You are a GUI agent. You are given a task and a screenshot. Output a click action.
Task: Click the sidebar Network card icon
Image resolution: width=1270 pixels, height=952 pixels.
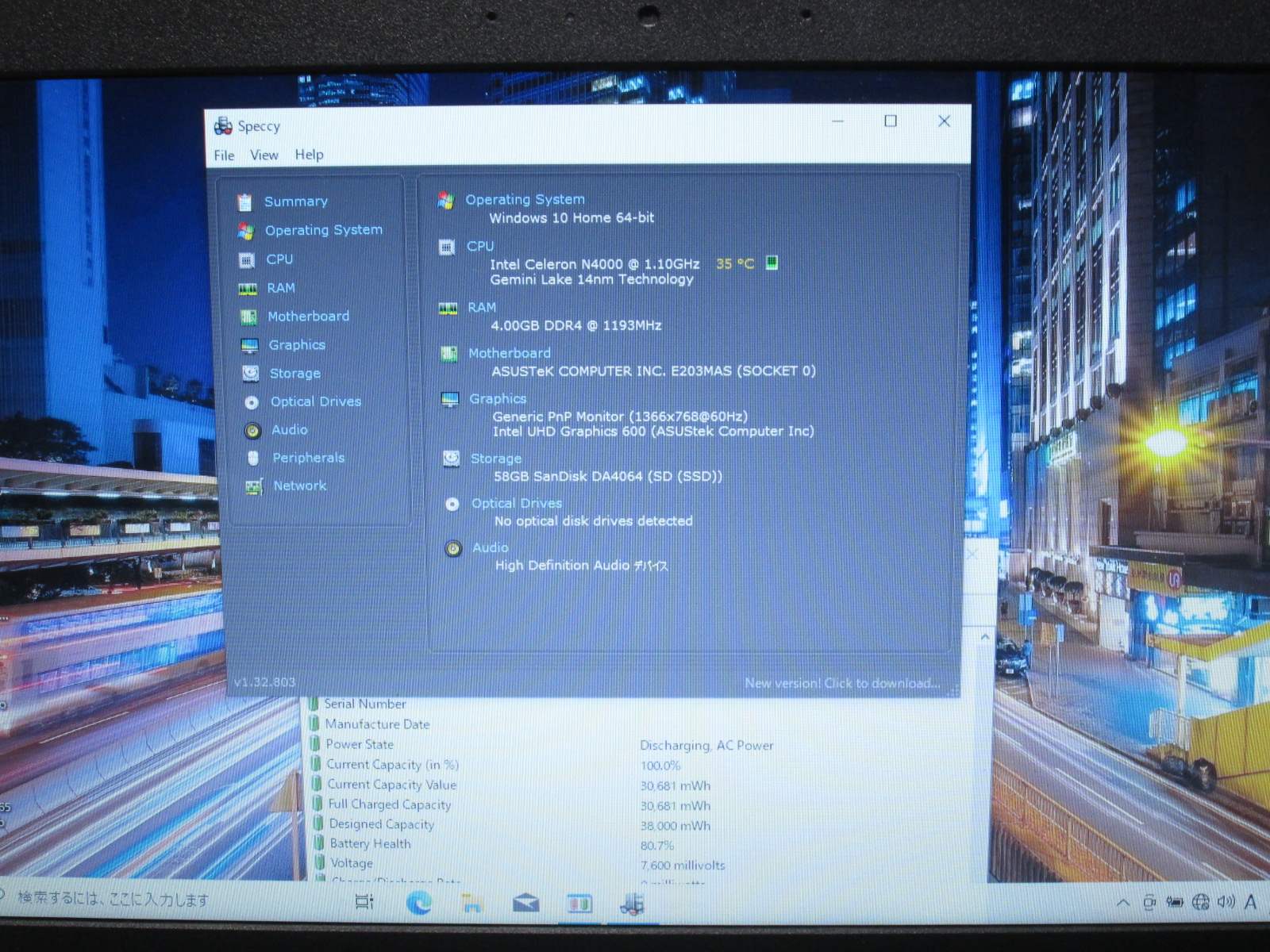point(254,486)
